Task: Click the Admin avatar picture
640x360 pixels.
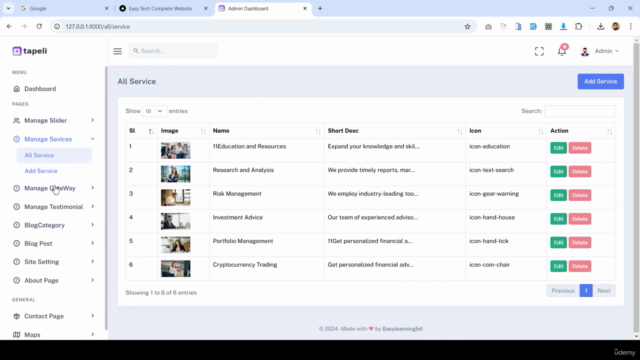Action: click(x=585, y=51)
